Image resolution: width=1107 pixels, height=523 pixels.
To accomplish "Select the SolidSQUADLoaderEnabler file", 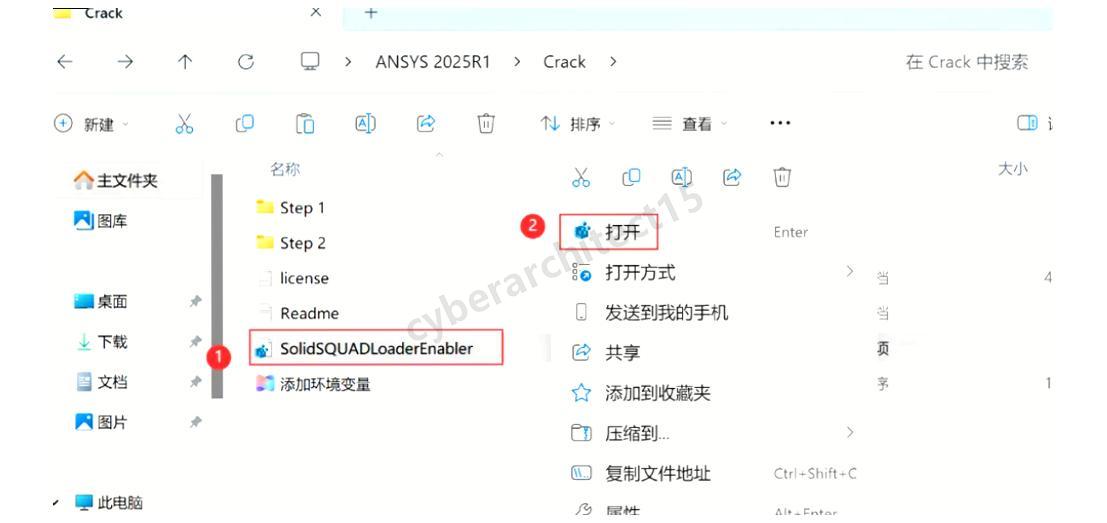I will 376,348.
